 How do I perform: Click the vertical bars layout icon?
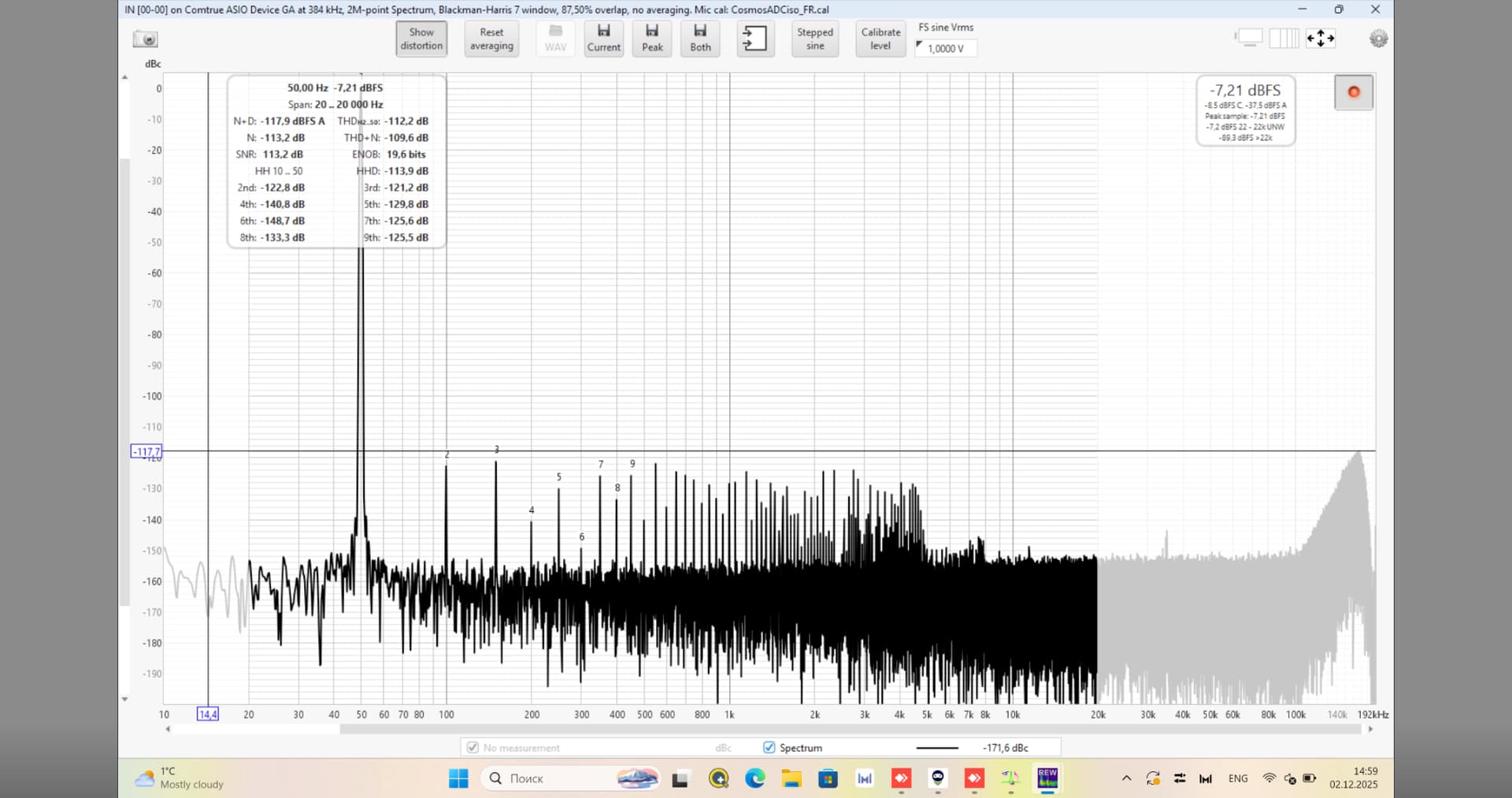coord(1284,38)
